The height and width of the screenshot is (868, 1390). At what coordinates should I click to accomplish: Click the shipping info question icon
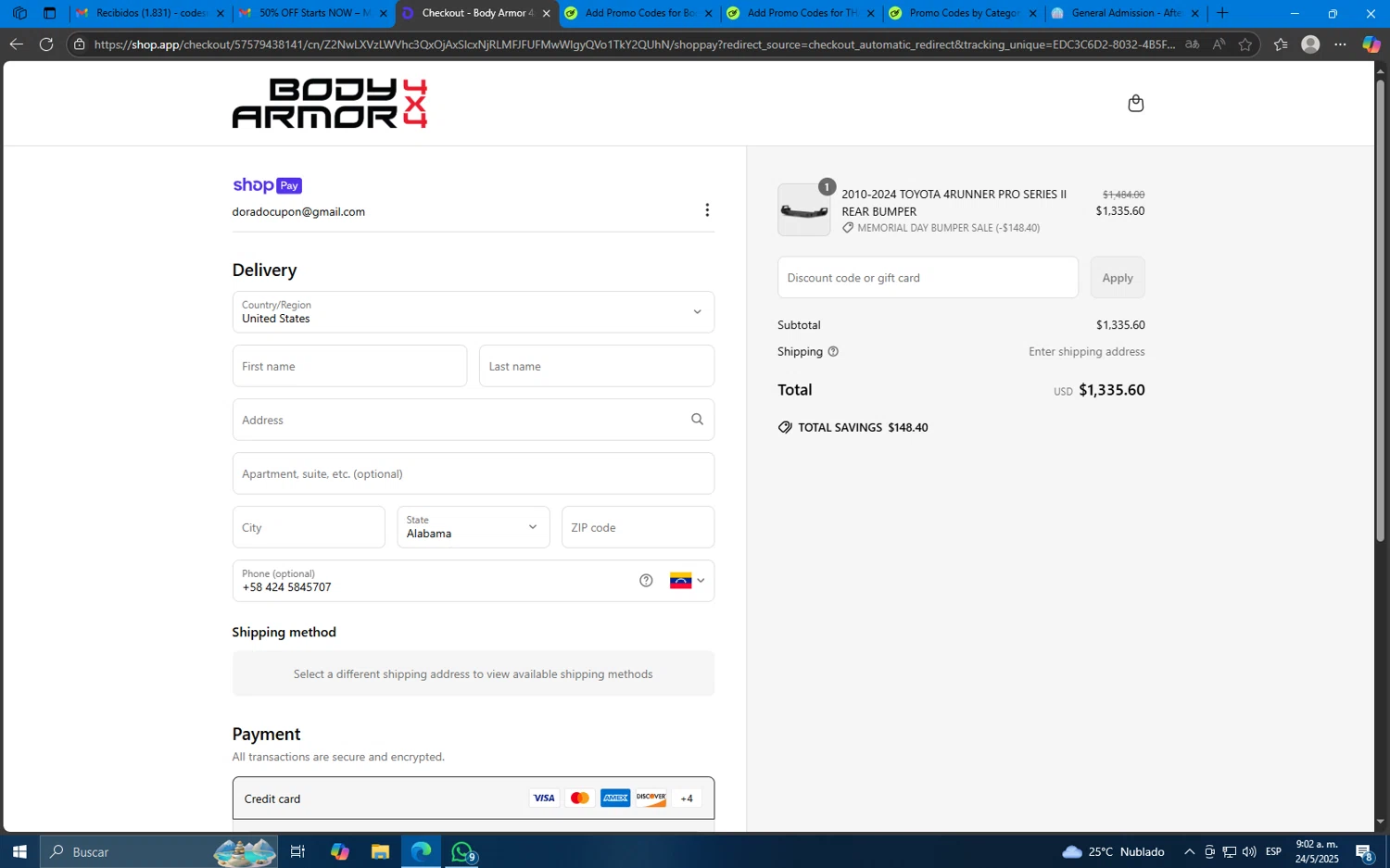pyautogui.click(x=833, y=352)
